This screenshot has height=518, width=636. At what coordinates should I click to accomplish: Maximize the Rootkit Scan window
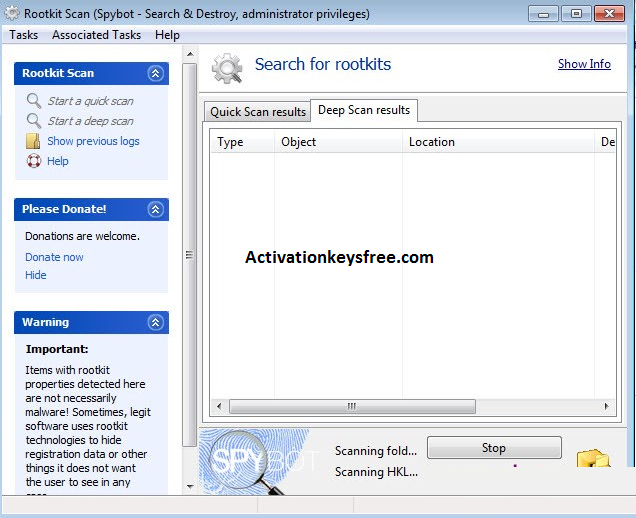tap(576, 14)
